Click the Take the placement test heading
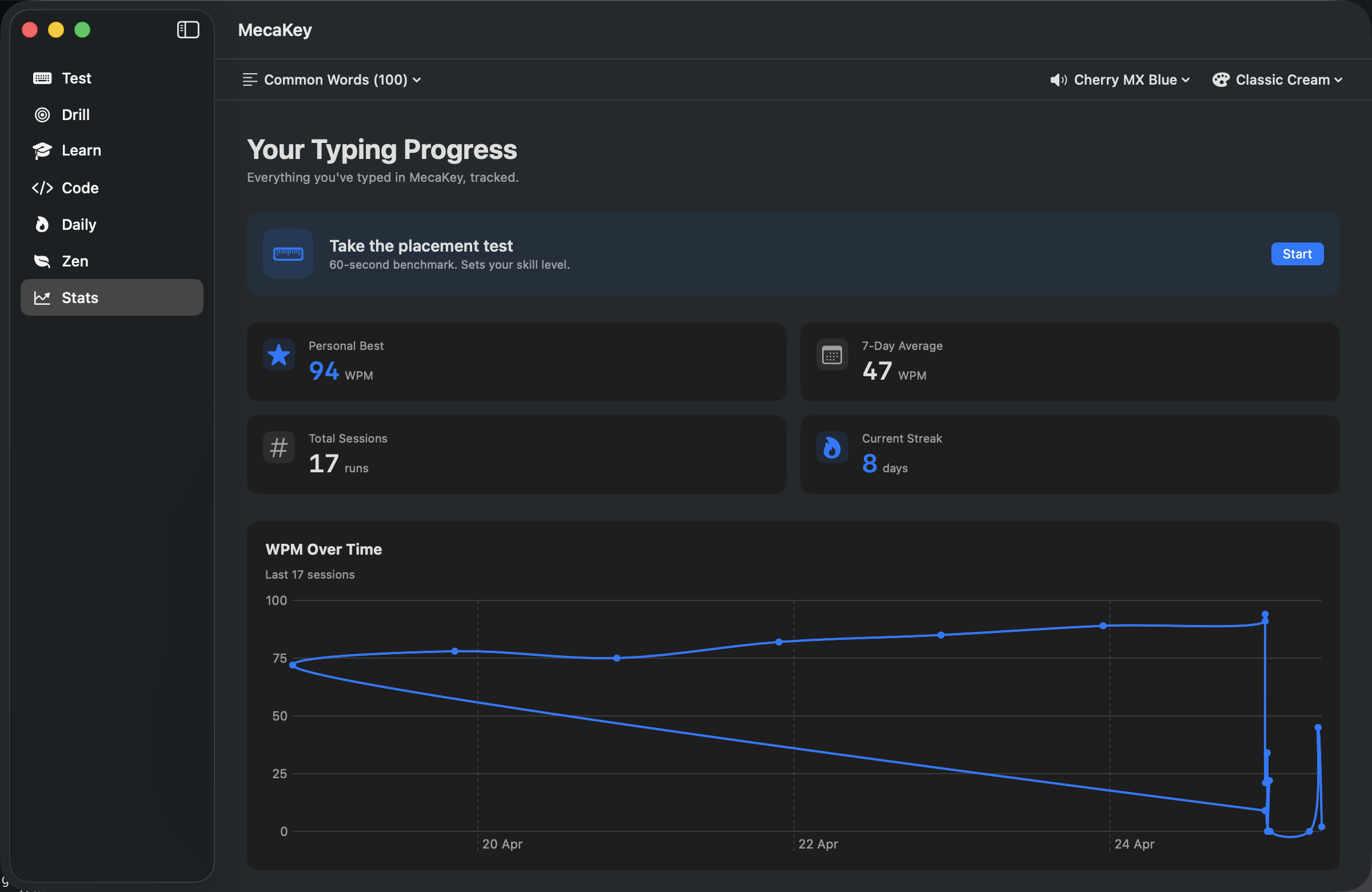 pos(421,246)
